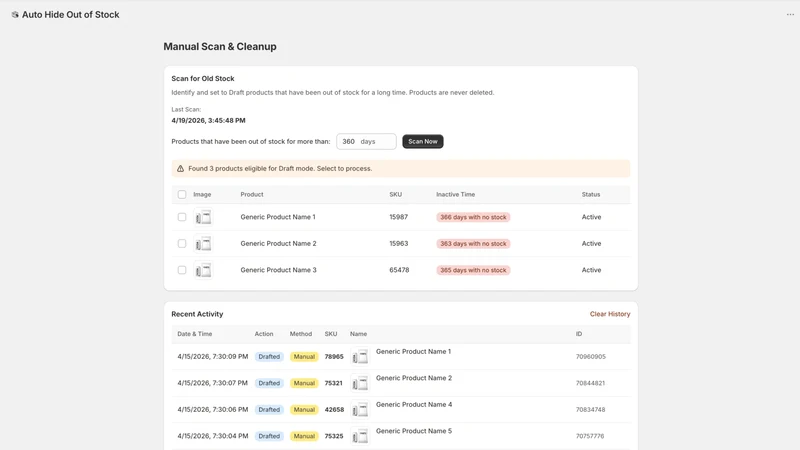Select Generic Product Name 1 in scan results
Image resolution: width=800 pixels, height=450 pixels.
coord(278,217)
